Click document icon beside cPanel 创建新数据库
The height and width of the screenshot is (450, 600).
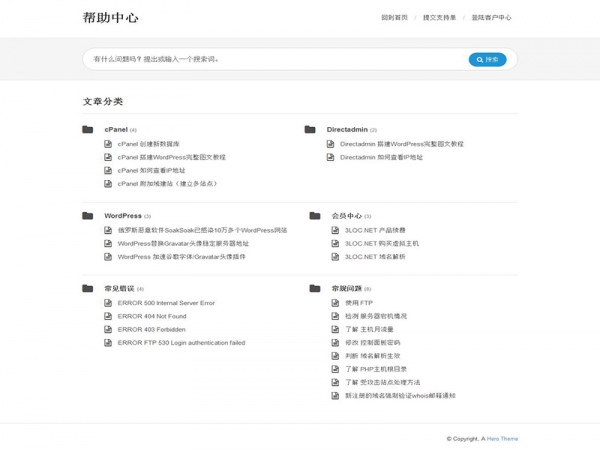pos(108,144)
